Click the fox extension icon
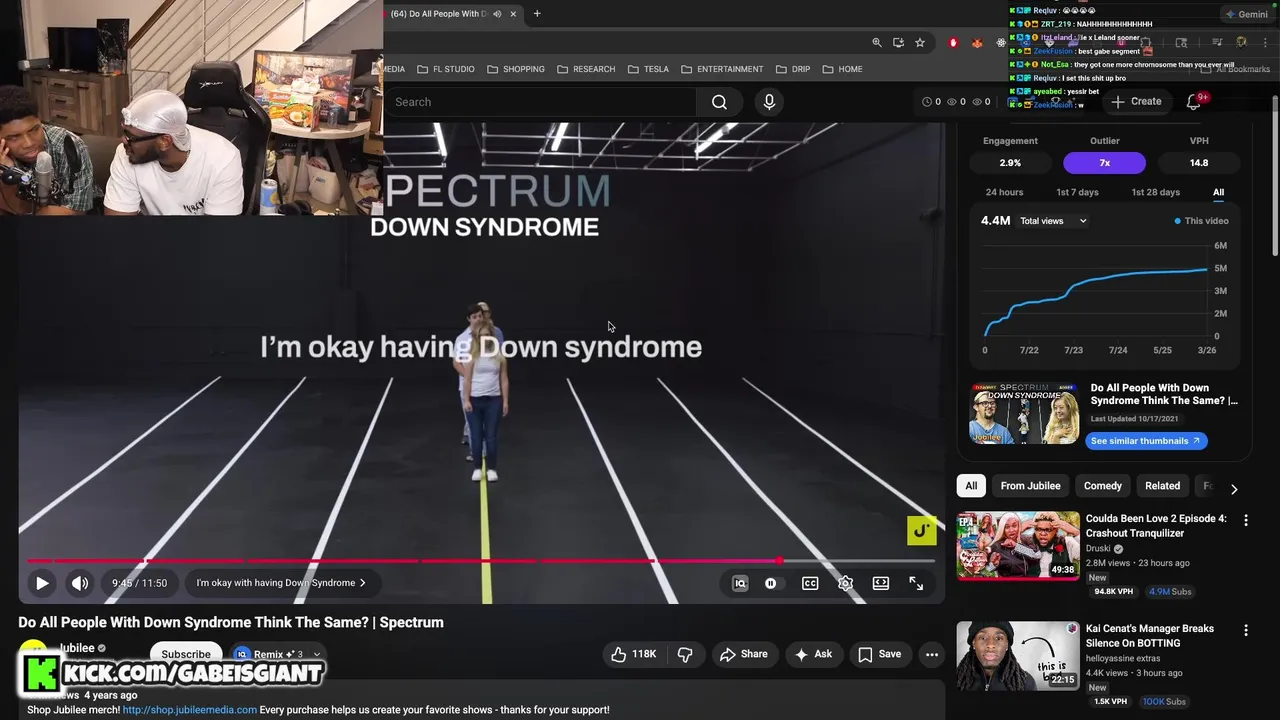Viewport: 1280px width, 720px height. [x=977, y=42]
